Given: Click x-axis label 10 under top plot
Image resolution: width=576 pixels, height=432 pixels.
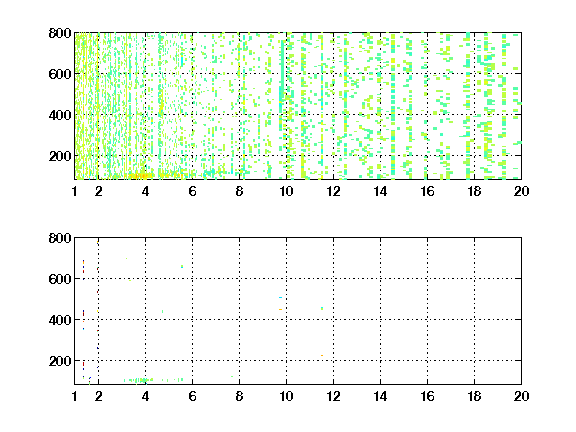Looking at the screenshot, I should [286, 191].
